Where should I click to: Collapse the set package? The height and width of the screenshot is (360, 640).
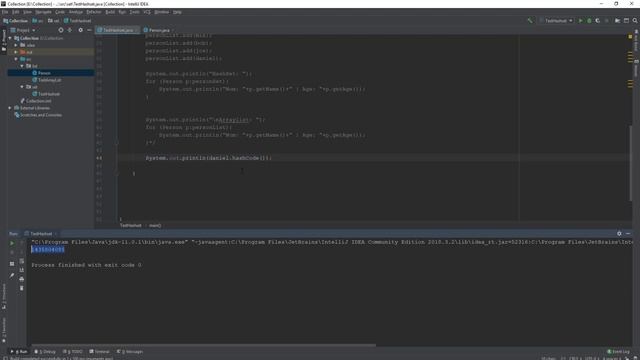click(22, 87)
